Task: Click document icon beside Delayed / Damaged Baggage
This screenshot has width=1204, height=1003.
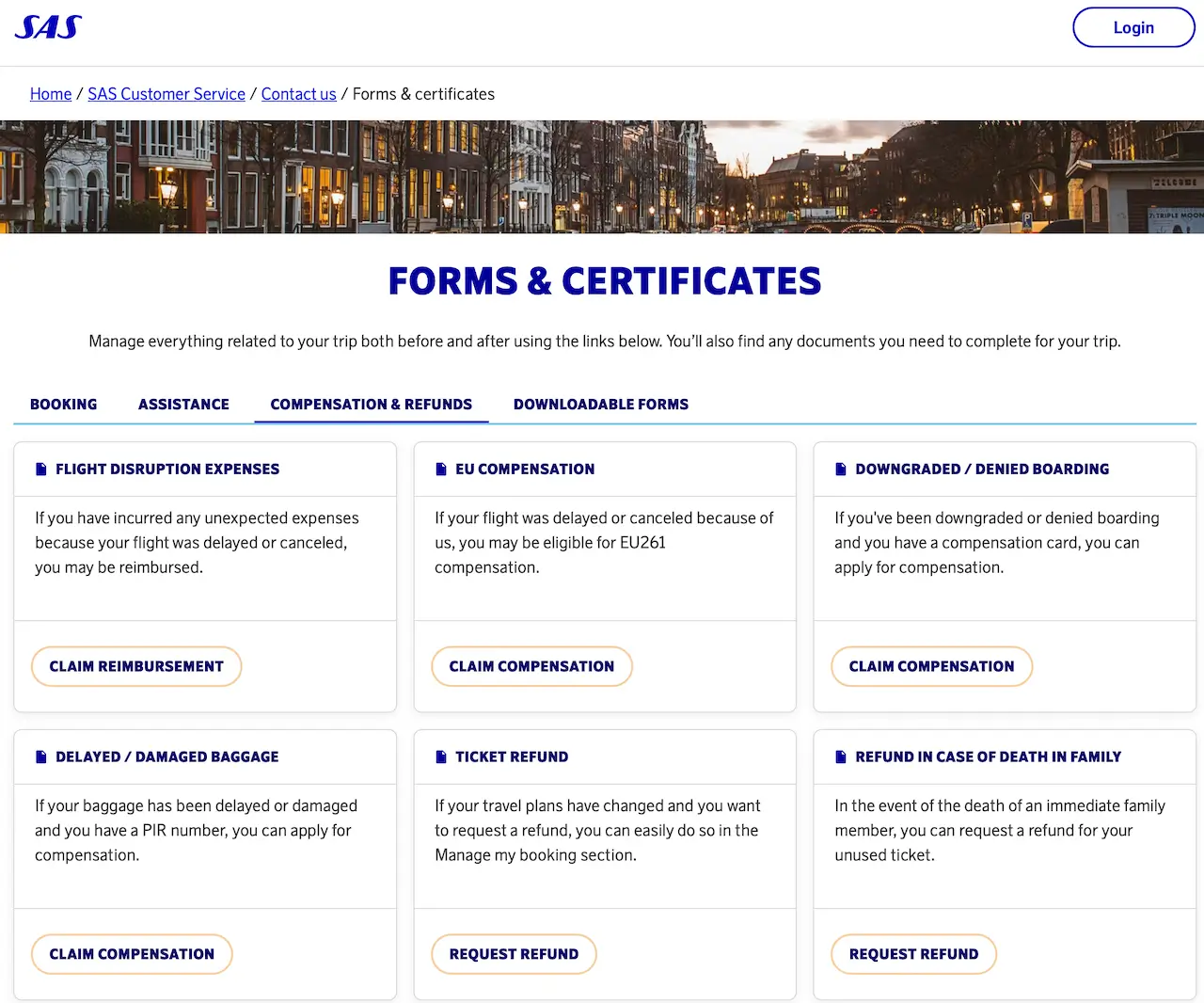Action: point(40,756)
